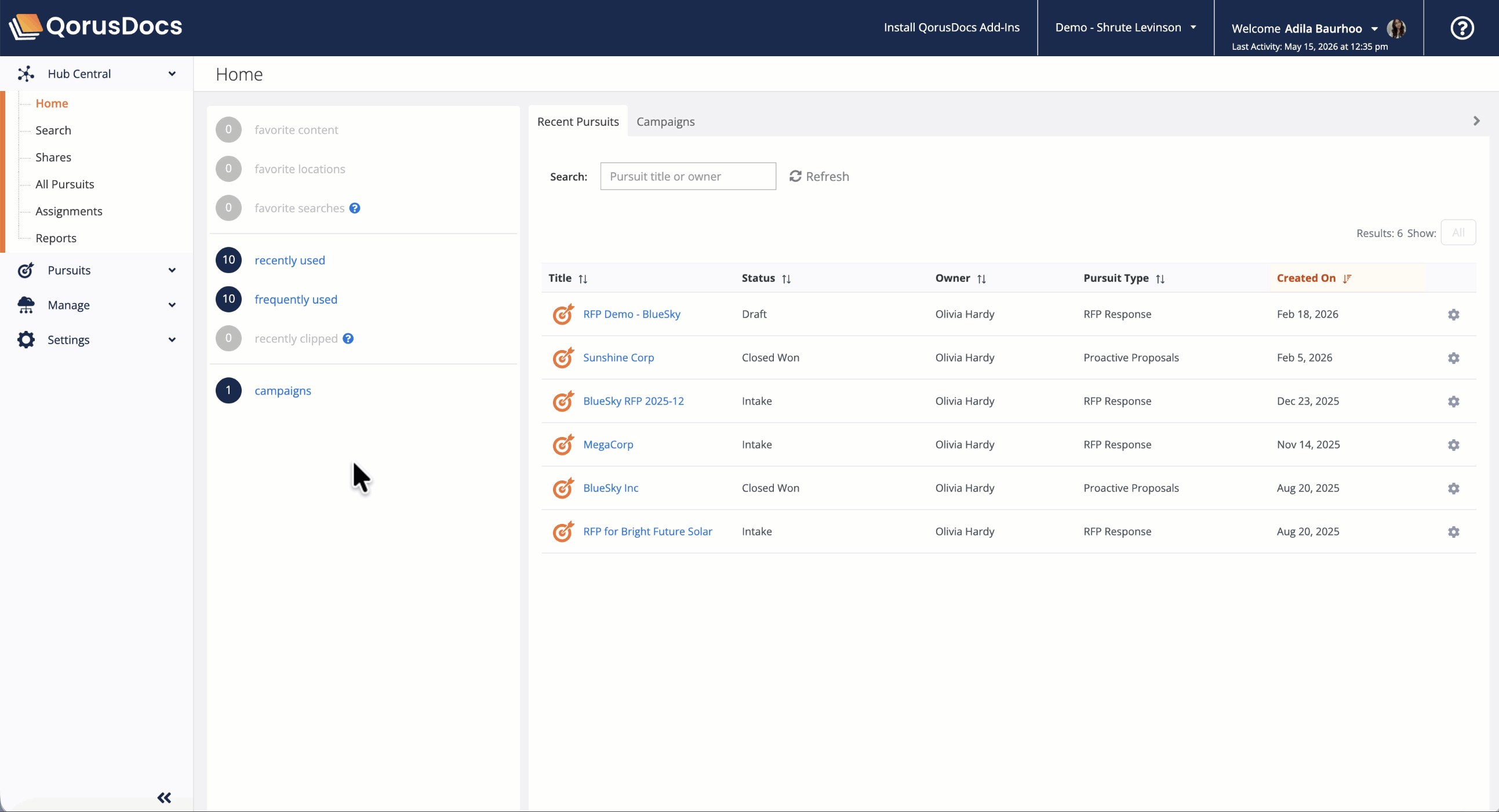Open Reports in sidebar
The image size is (1499, 812).
tap(56, 238)
